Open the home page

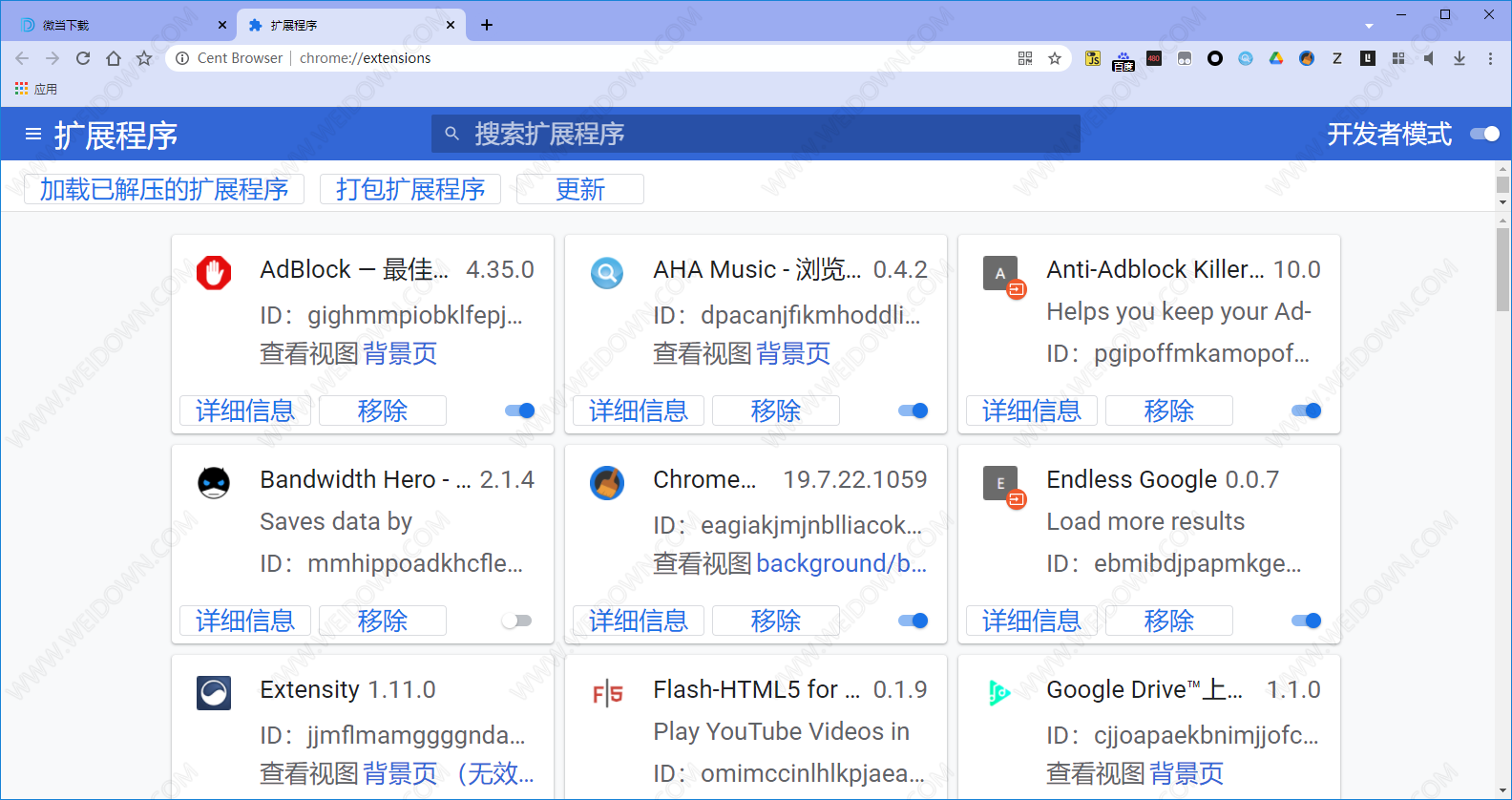pos(114,58)
